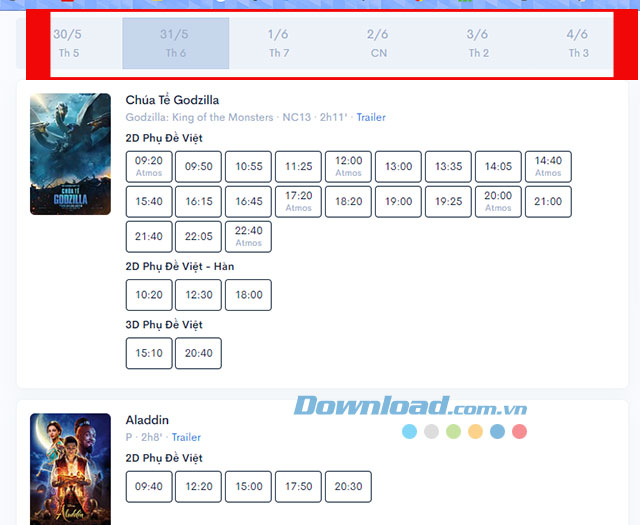
Task: Pick the 14:40 Atmos Godzilla showtime
Action: (x=548, y=167)
